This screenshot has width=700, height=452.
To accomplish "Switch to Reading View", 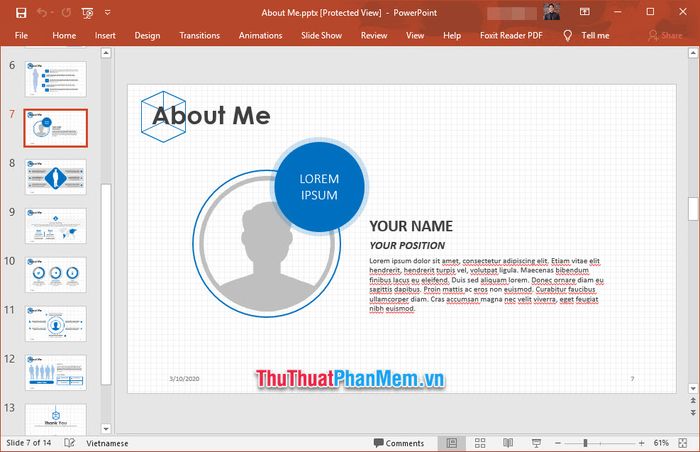I will [x=508, y=442].
